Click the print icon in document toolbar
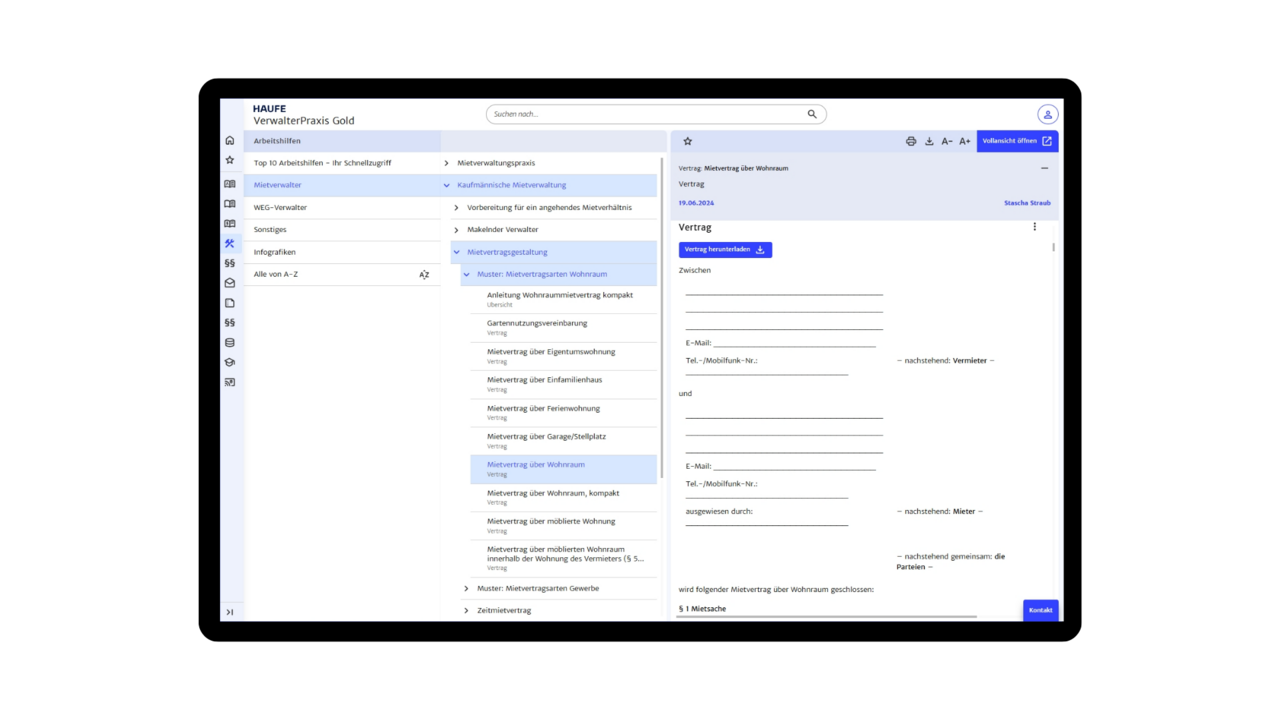 point(911,142)
